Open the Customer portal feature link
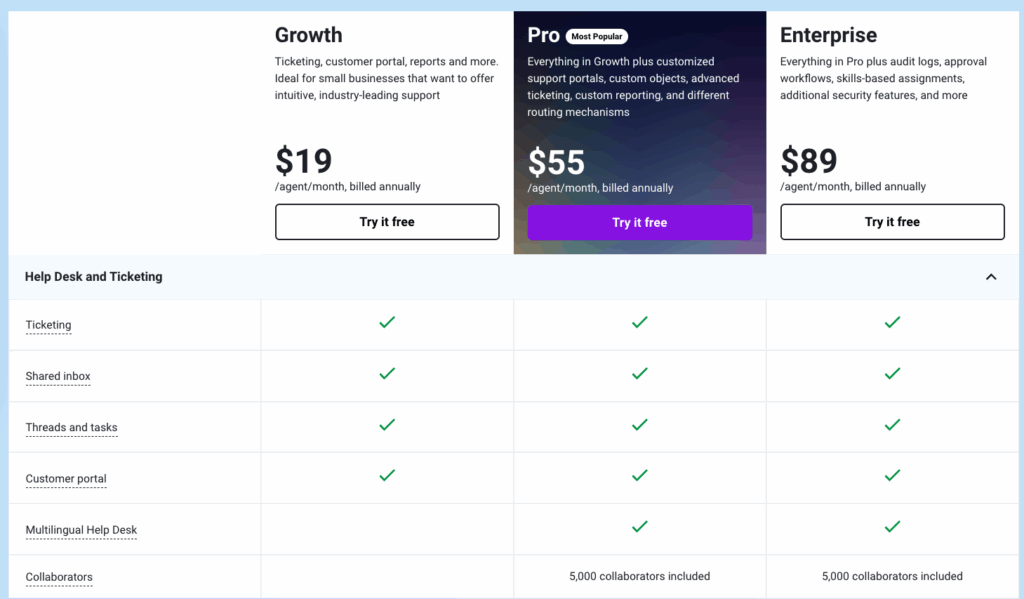 pos(66,478)
